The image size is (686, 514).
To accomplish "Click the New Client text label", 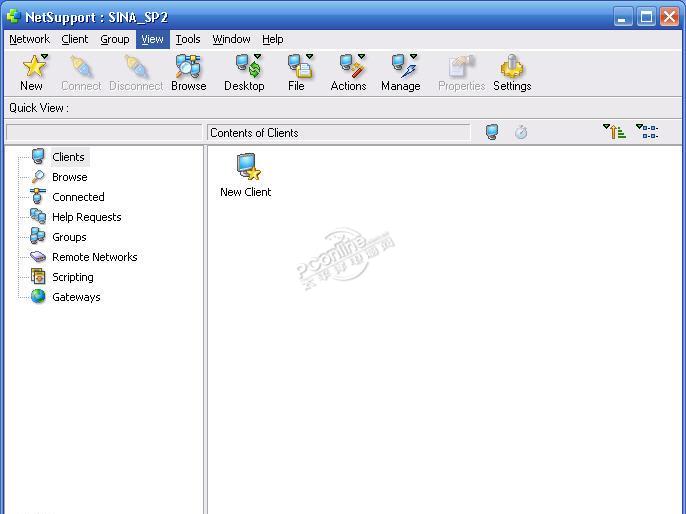I will tap(245, 192).
